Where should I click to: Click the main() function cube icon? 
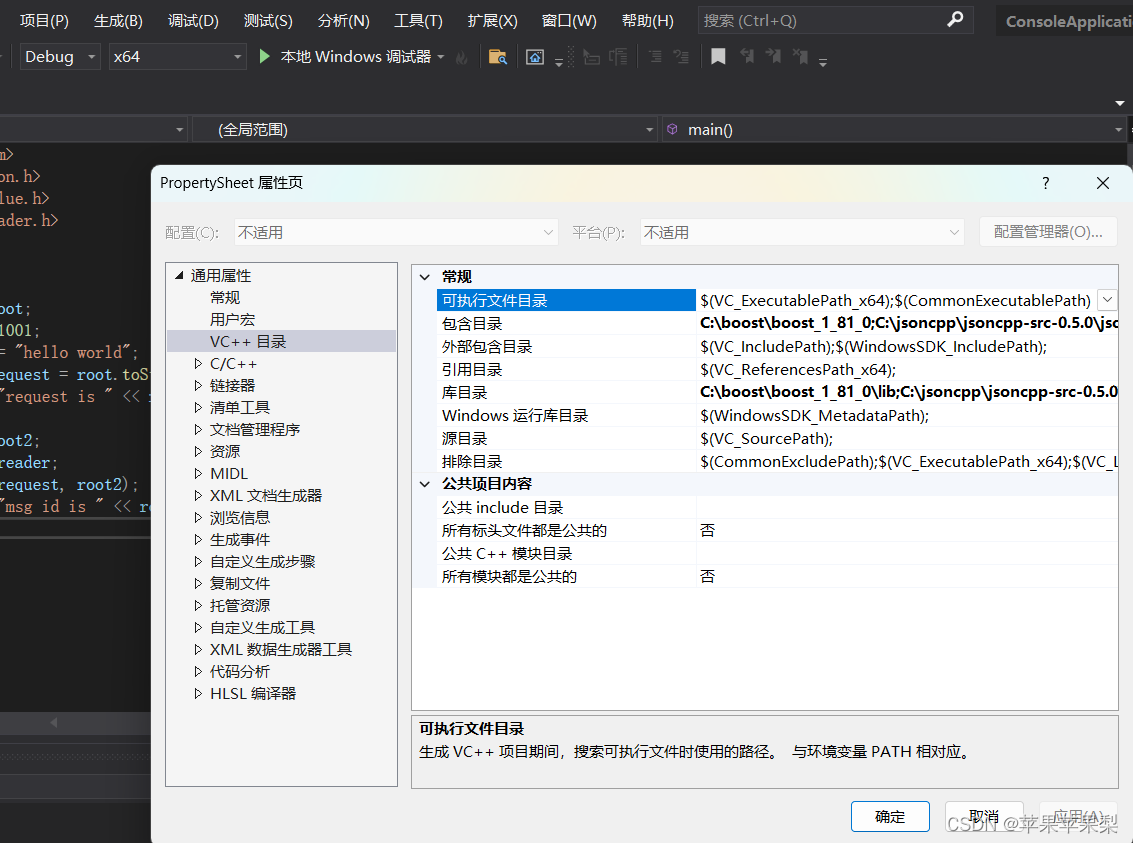[672, 129]
